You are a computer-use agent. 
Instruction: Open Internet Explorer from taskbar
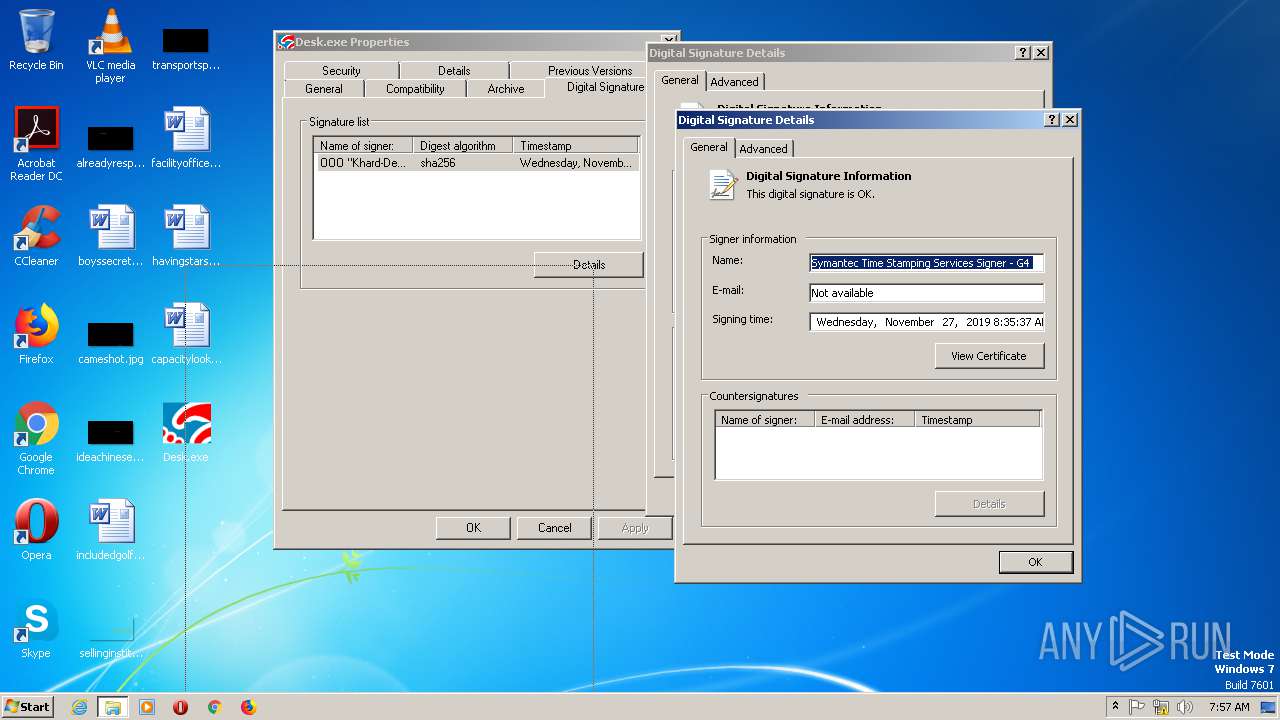80,707
